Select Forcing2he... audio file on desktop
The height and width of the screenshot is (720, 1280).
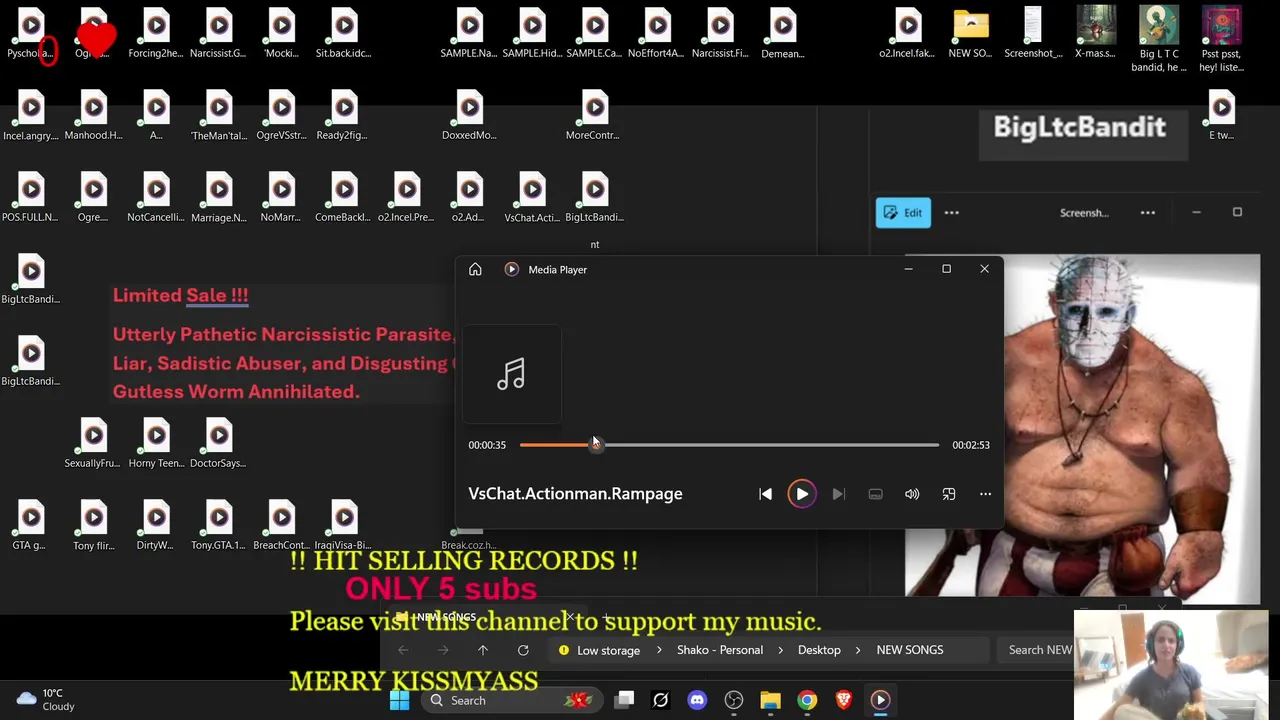[x=156, y=34]
